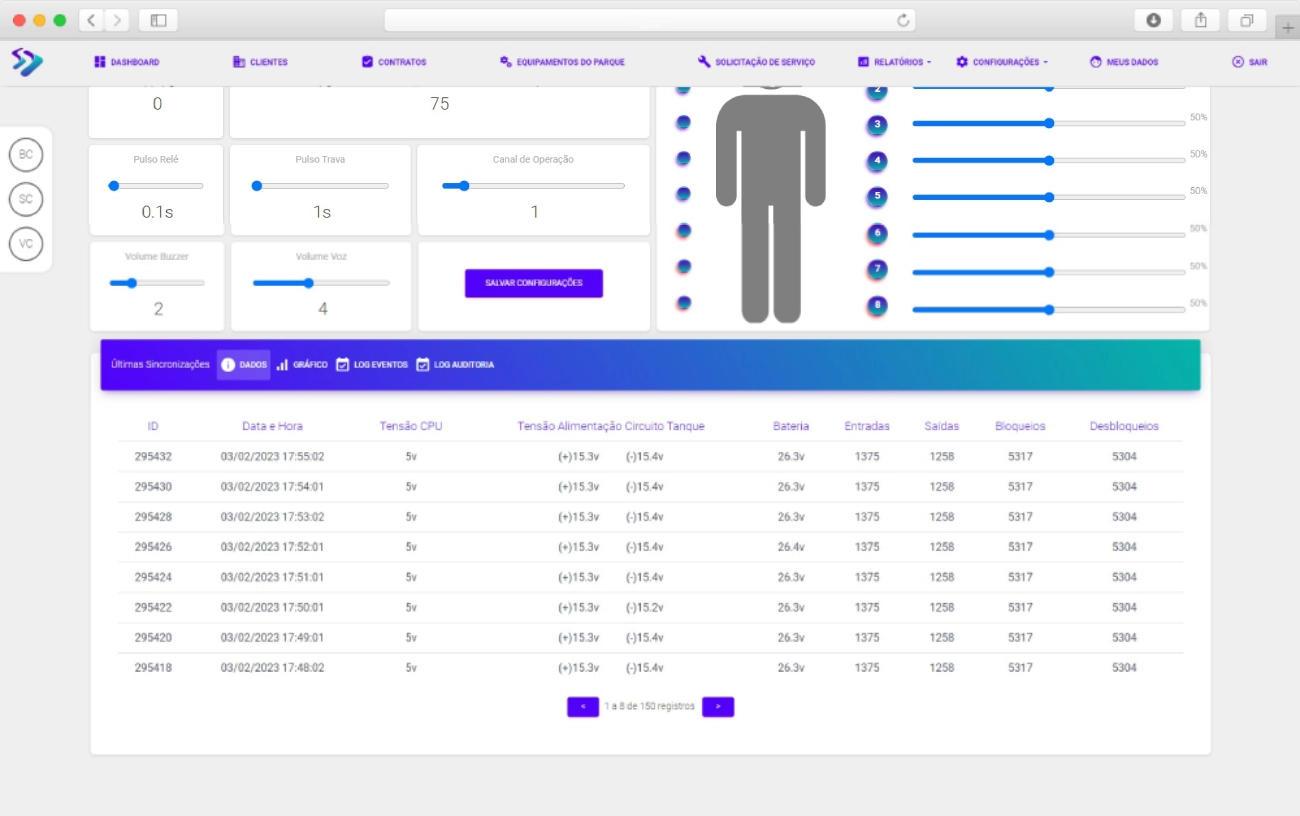Open the Dashboard page

(127, 62)
